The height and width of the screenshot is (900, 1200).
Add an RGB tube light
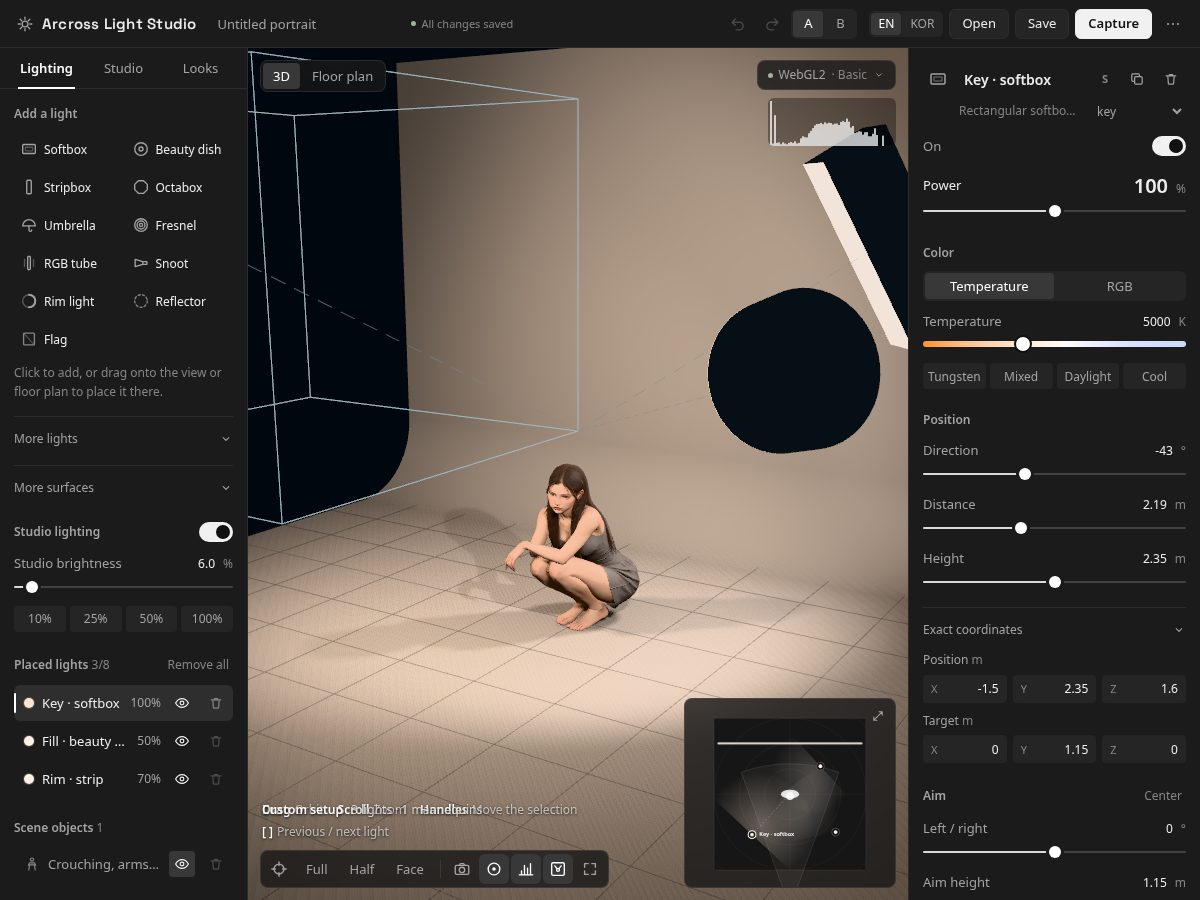coord(66,263)
